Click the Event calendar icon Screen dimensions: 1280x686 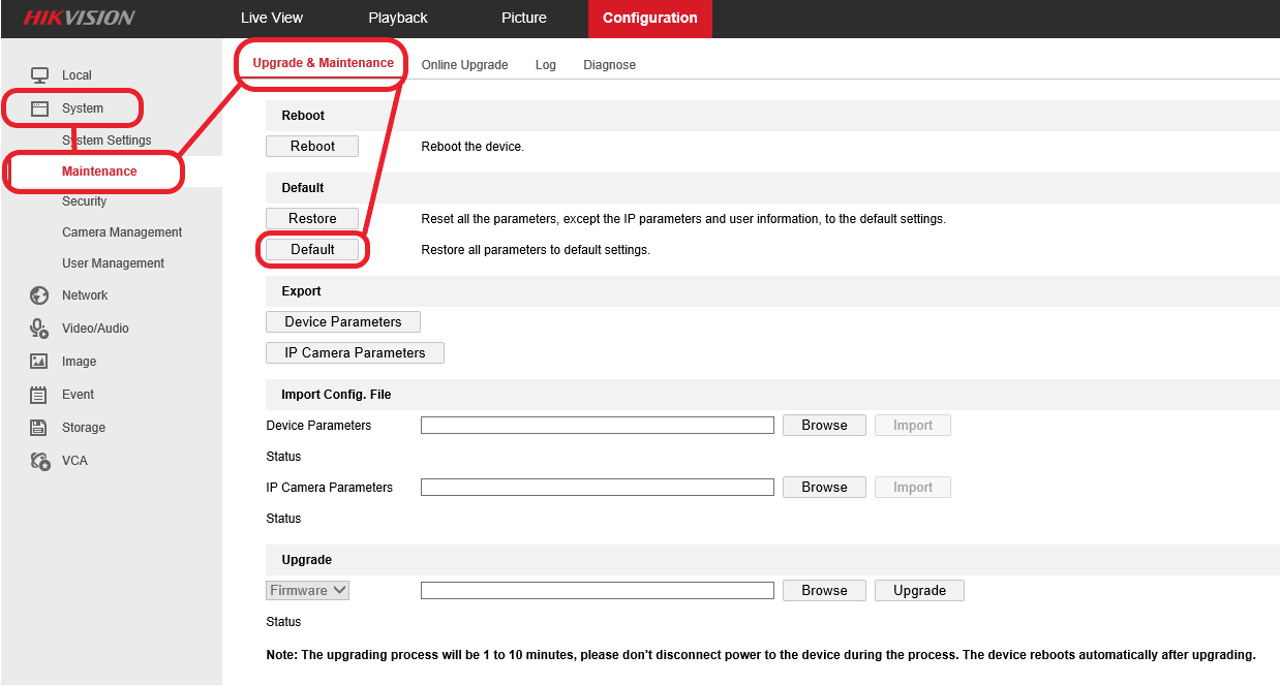point(40,394)
